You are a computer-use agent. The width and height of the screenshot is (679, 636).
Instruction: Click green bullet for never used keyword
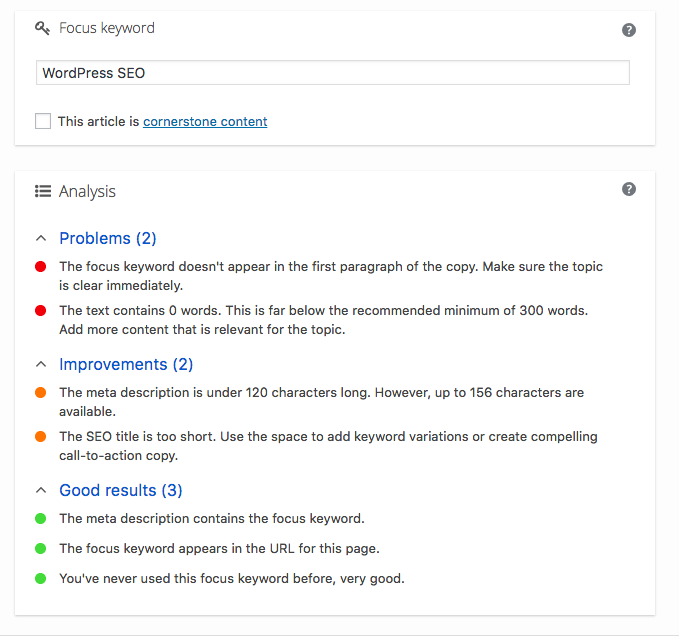coord(41,578)
